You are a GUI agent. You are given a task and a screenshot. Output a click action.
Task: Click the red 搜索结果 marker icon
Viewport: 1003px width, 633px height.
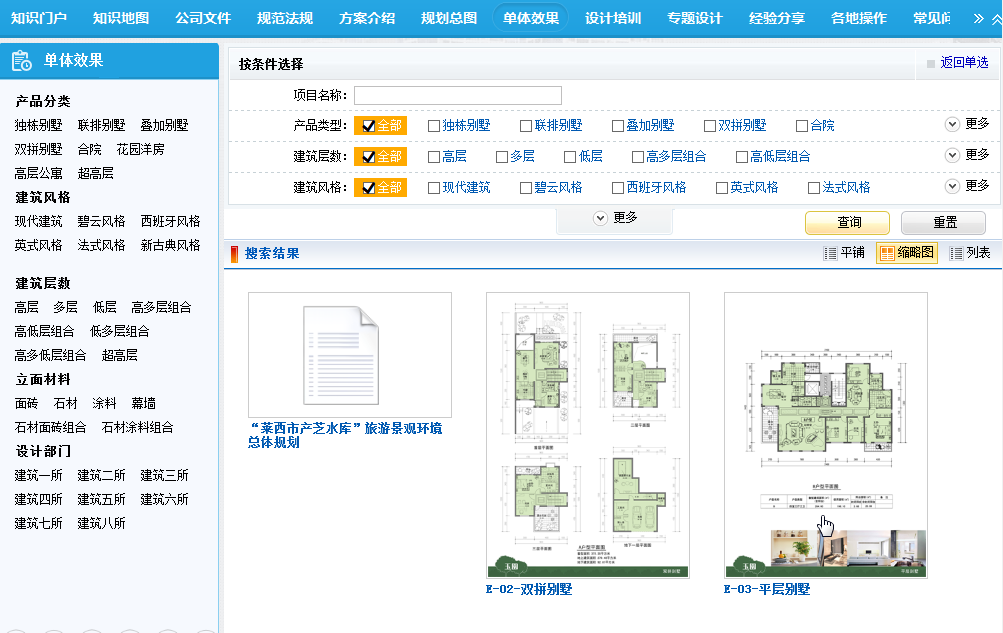pos(235,254)
